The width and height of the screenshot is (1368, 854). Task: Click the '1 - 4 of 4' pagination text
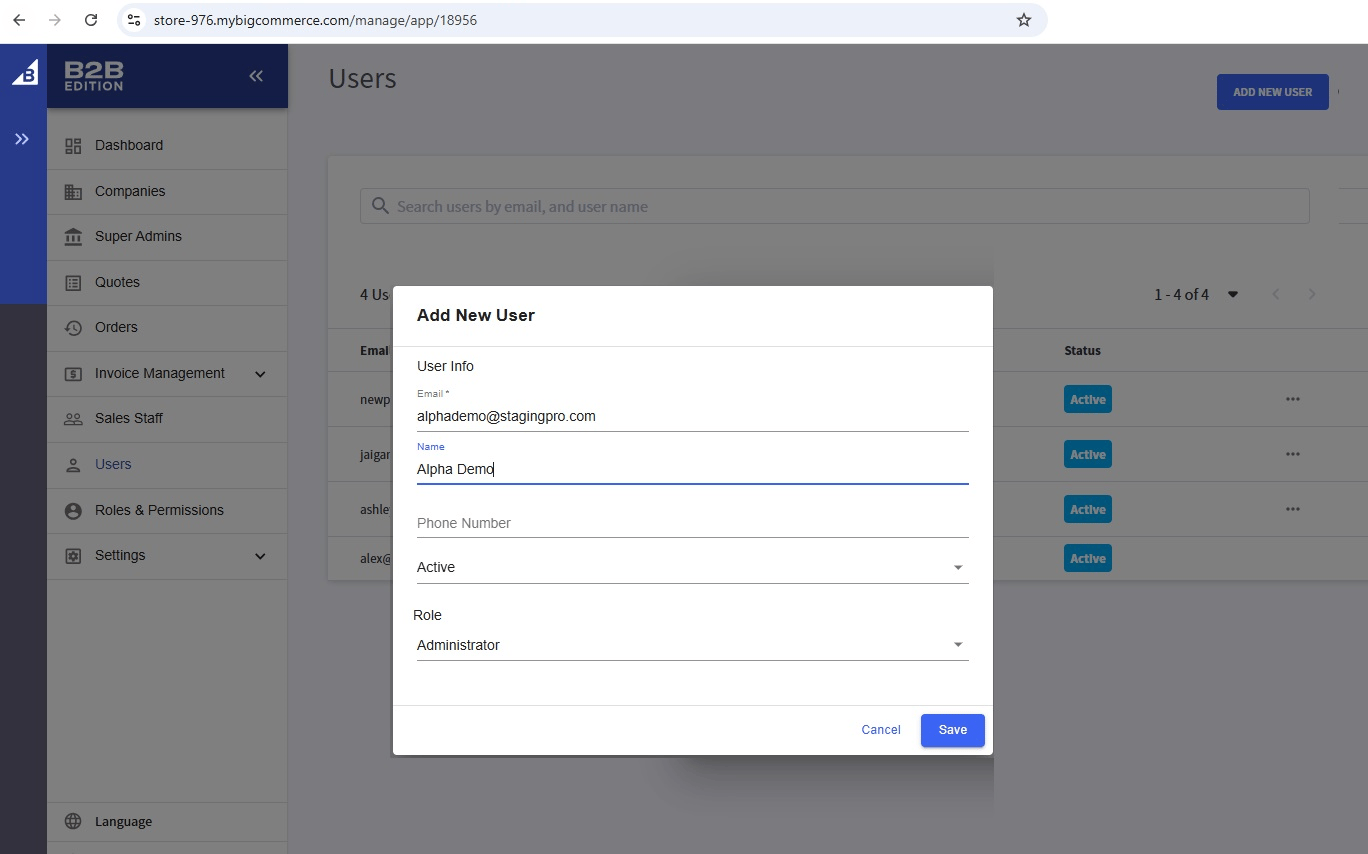(1181, 294)
